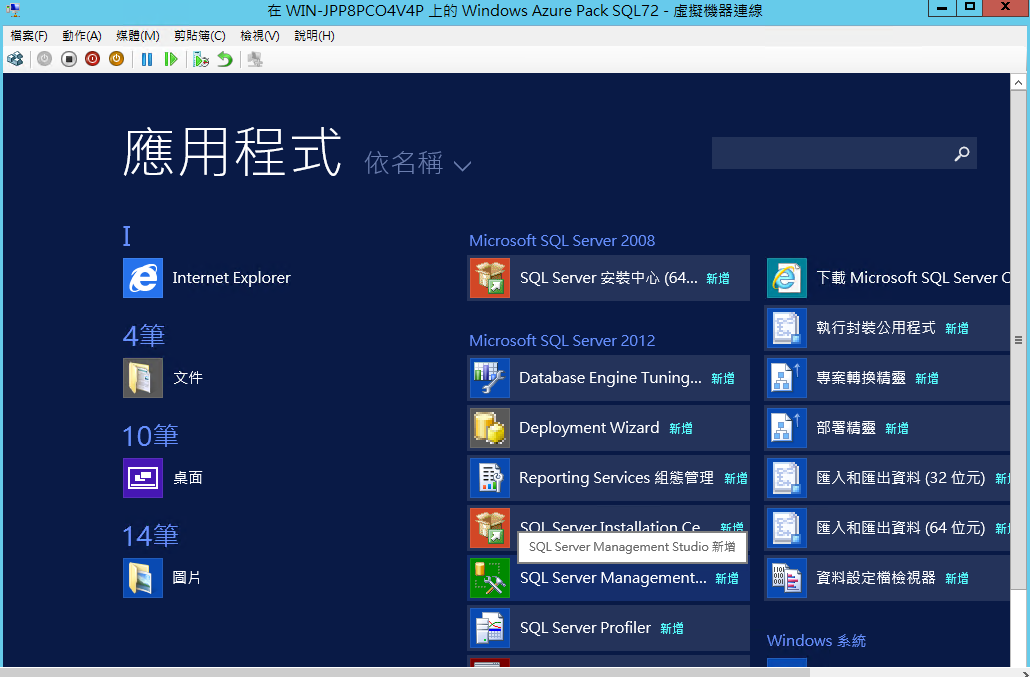Image resolution: width=1030 pixels, height=677 pixels.
Task: Open 執行封裝公用程式 icon
Action: 787,328
